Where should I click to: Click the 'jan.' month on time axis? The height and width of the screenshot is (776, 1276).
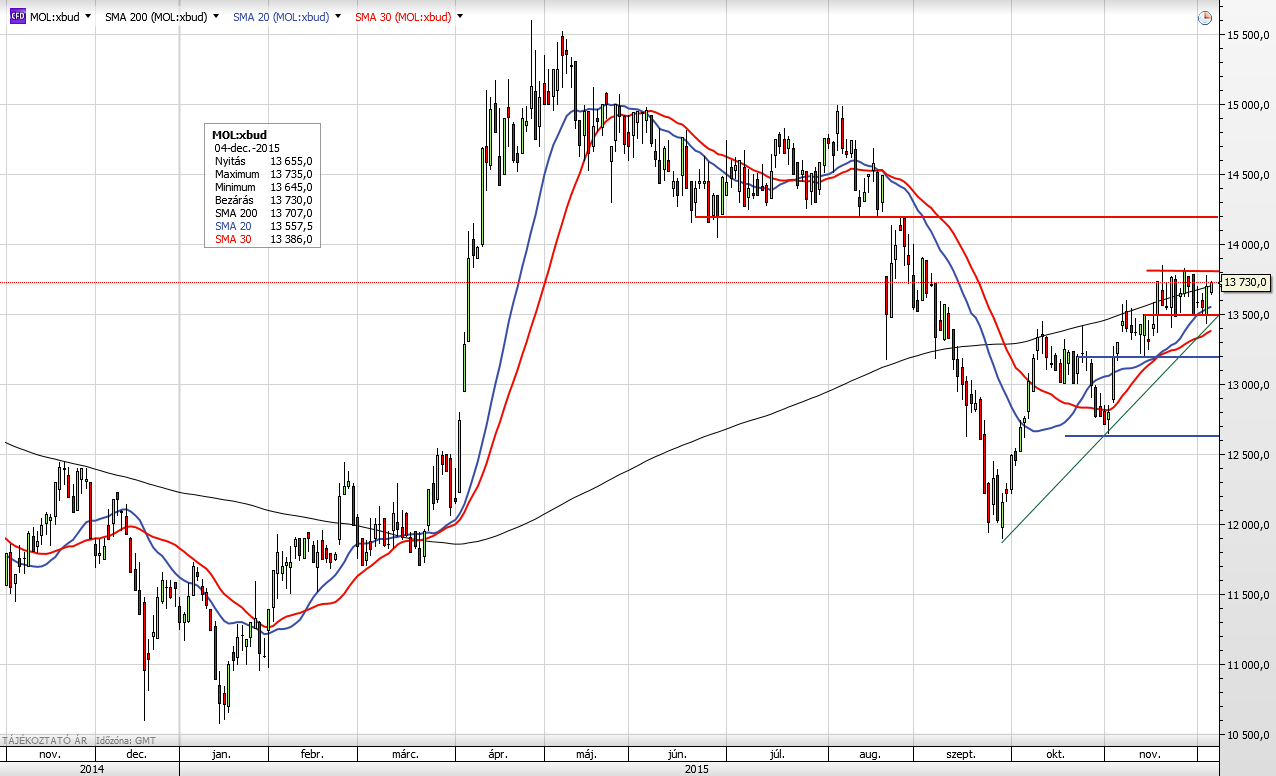tap(221, 754)
